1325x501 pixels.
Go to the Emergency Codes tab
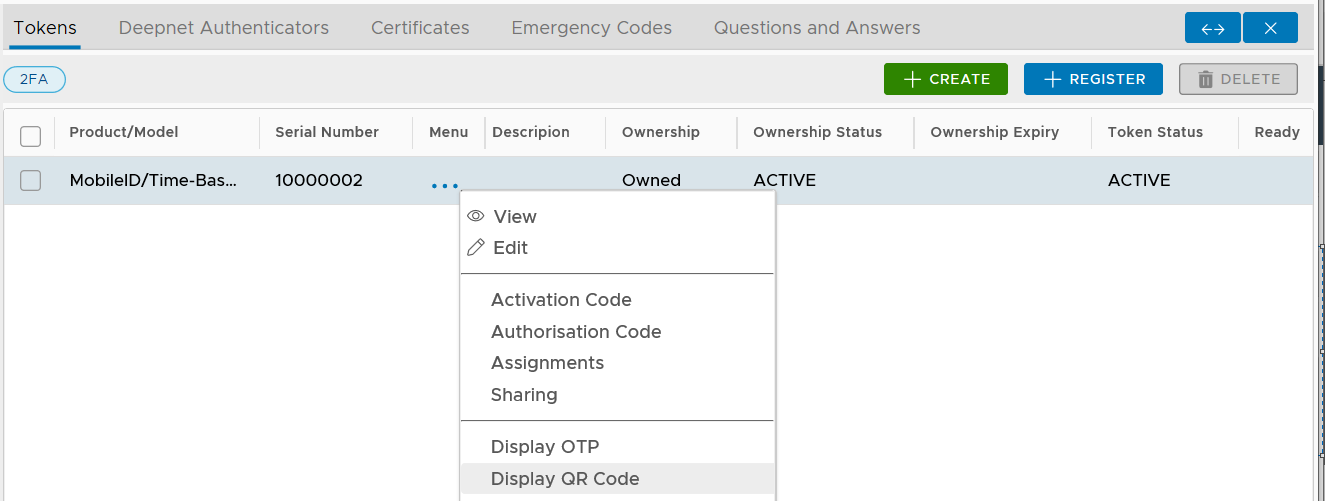coord(592,28)
